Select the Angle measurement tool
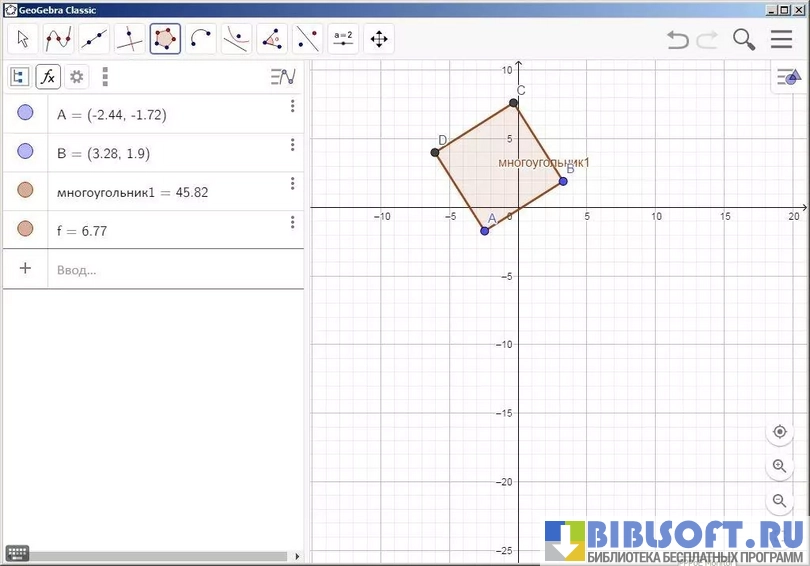 click(272, 39)
